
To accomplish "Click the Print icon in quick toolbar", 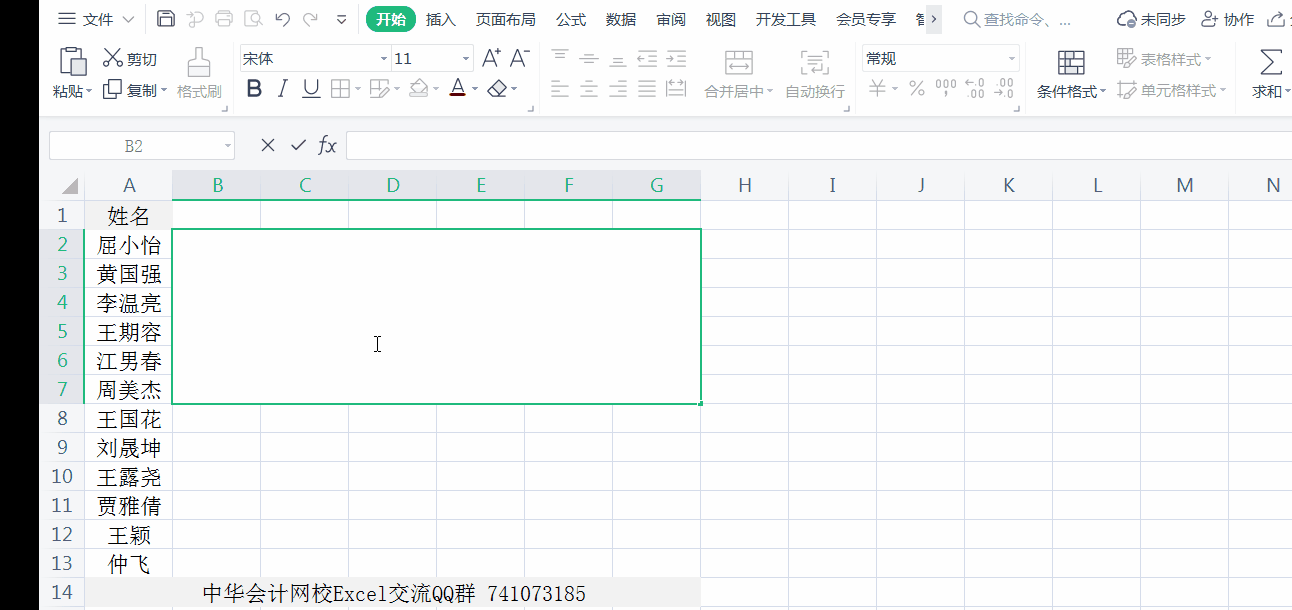I will pos(224,19).
